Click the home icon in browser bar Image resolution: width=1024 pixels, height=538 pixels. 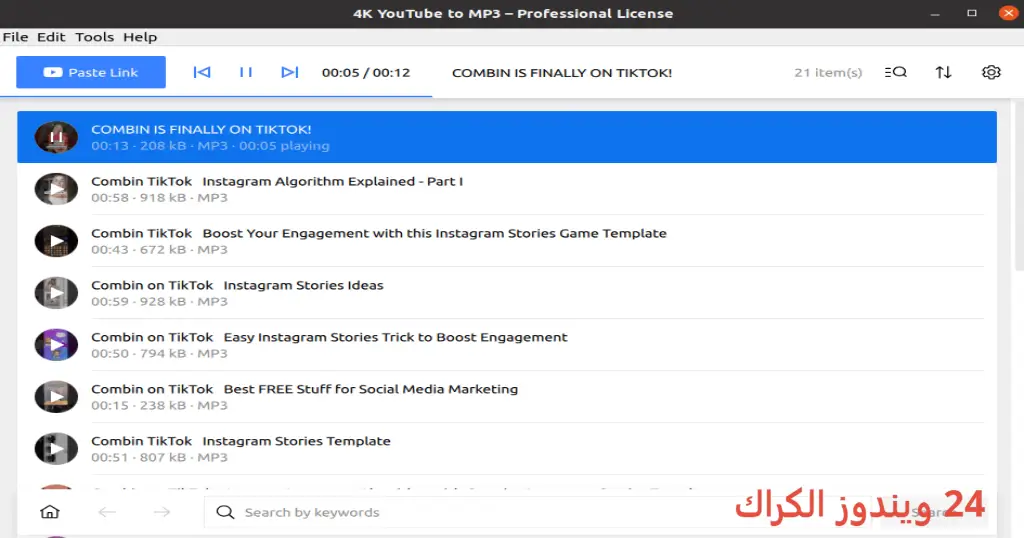pos(50,512)
